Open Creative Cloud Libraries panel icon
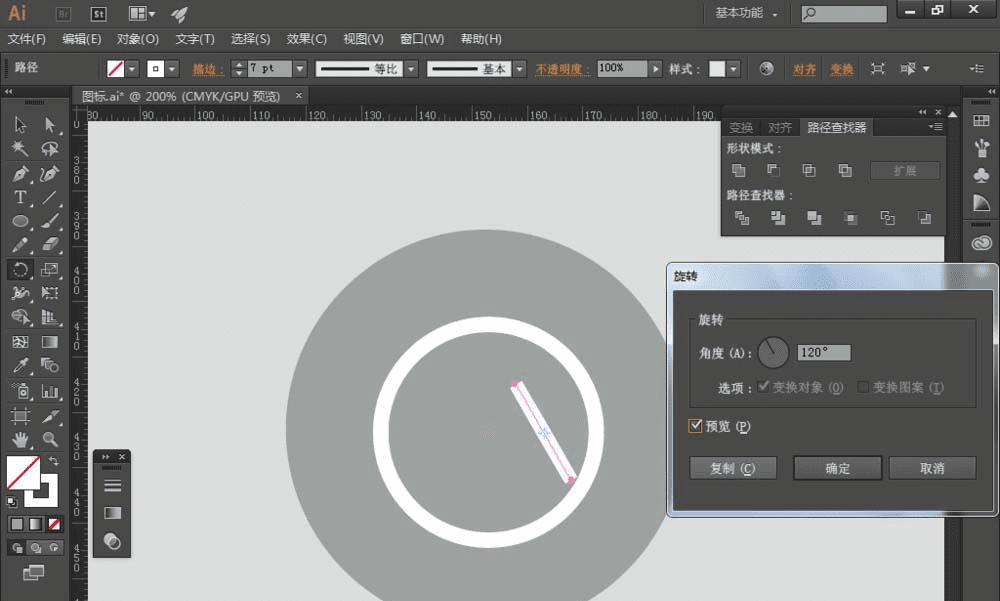Viewport: 1000px width, 601px height. (982, 243)
